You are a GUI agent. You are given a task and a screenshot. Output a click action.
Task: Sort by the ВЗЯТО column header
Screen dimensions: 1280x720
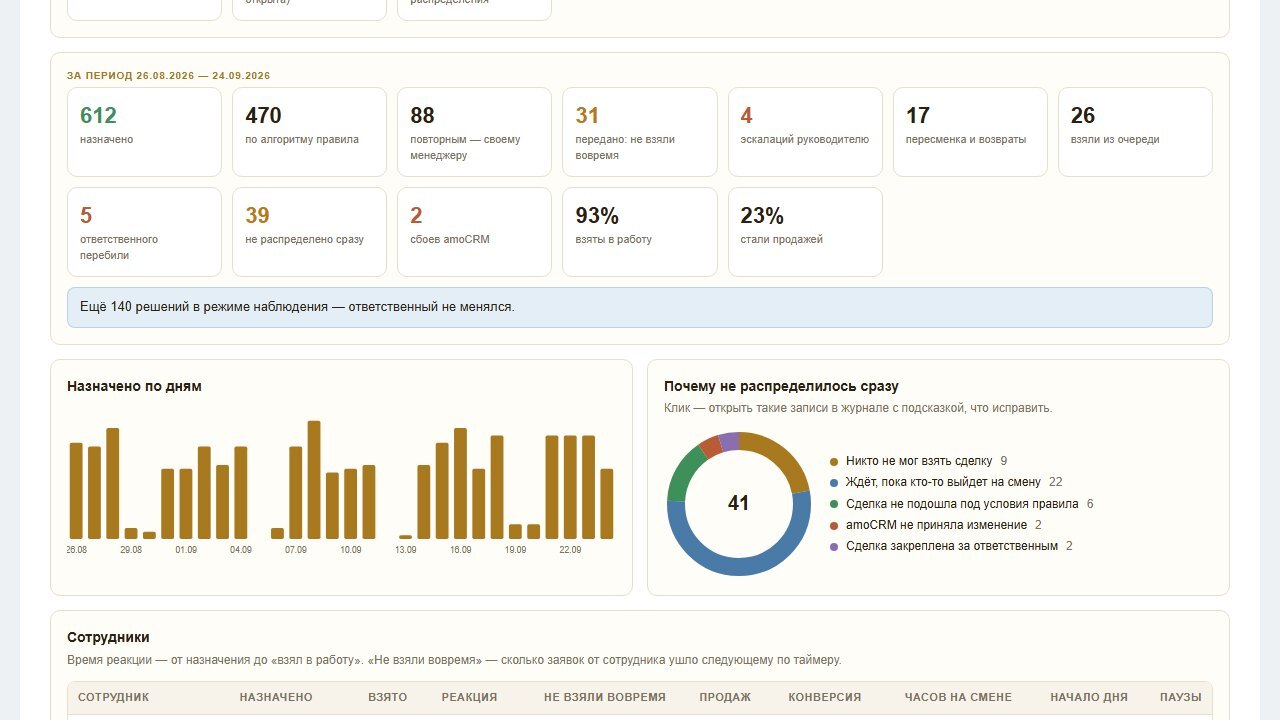387,697
